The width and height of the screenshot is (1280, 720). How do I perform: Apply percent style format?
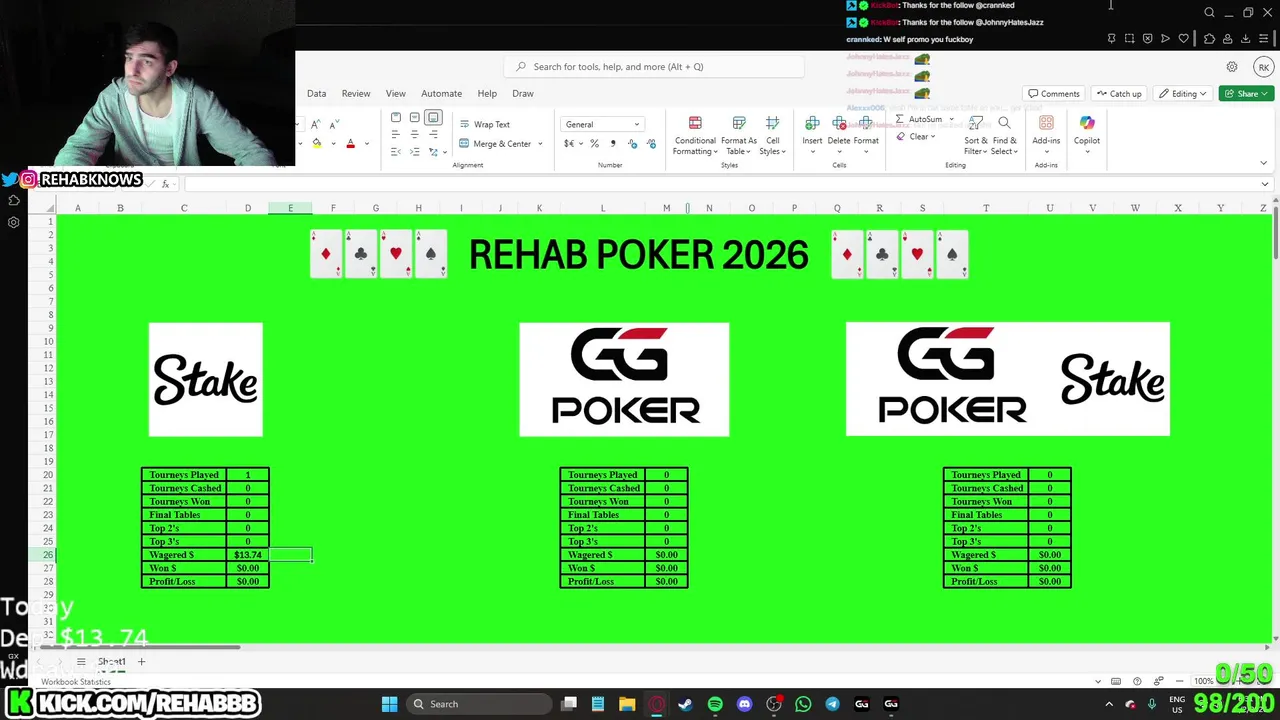tap(594, 144)
